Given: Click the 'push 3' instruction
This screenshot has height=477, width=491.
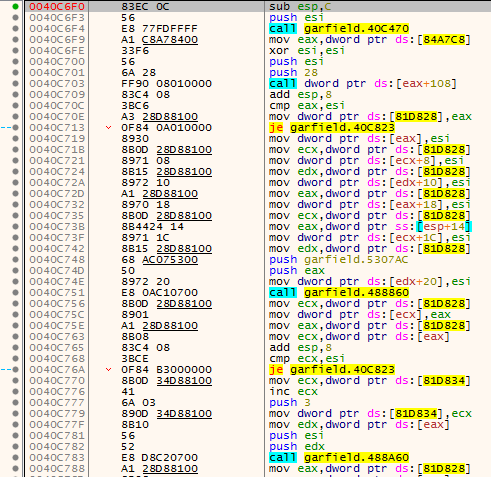Looking at the screenshot, I should point(290,403).
